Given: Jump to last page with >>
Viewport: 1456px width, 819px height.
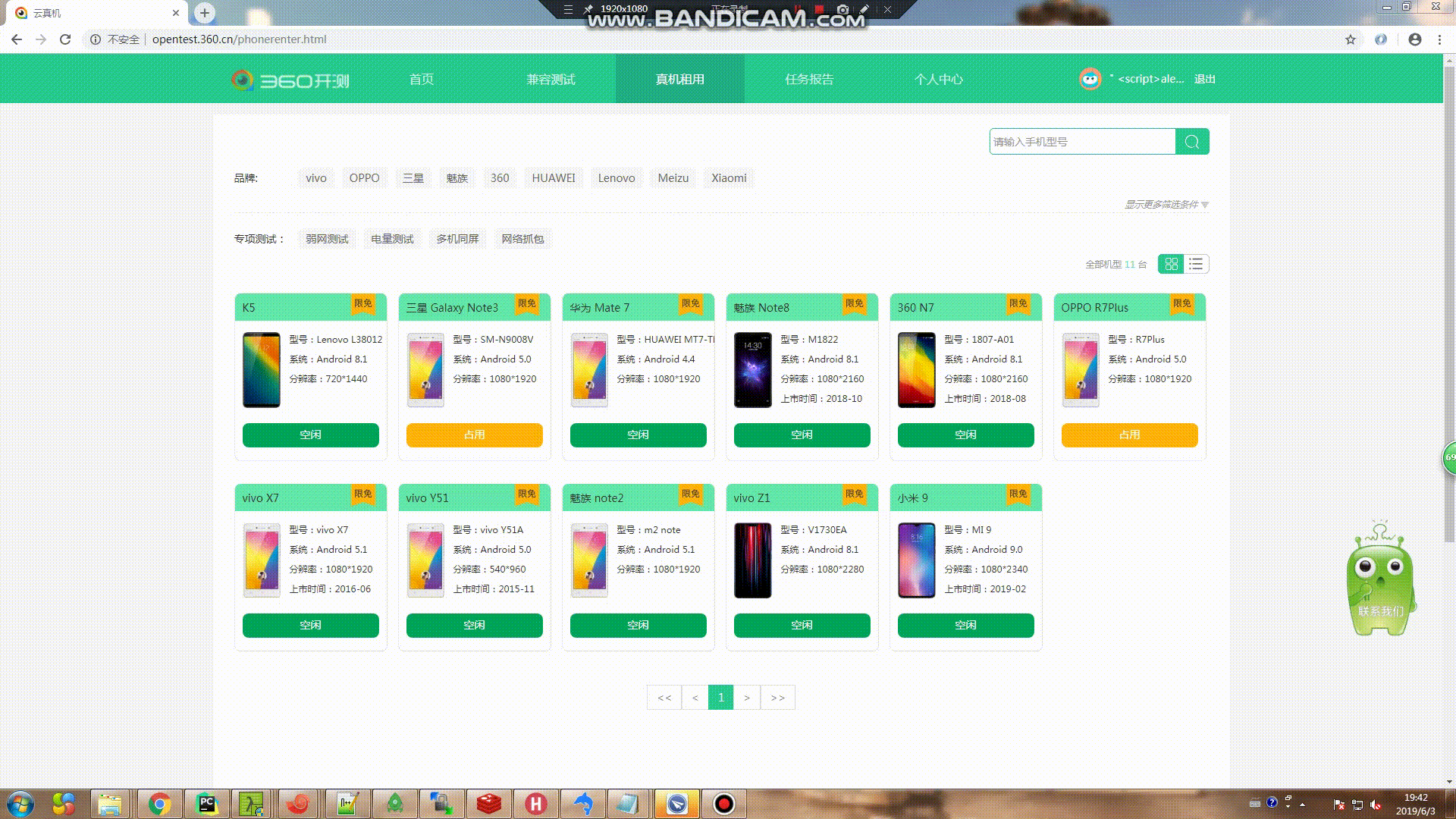Looking at the screenshot, I should pos(778,698).
